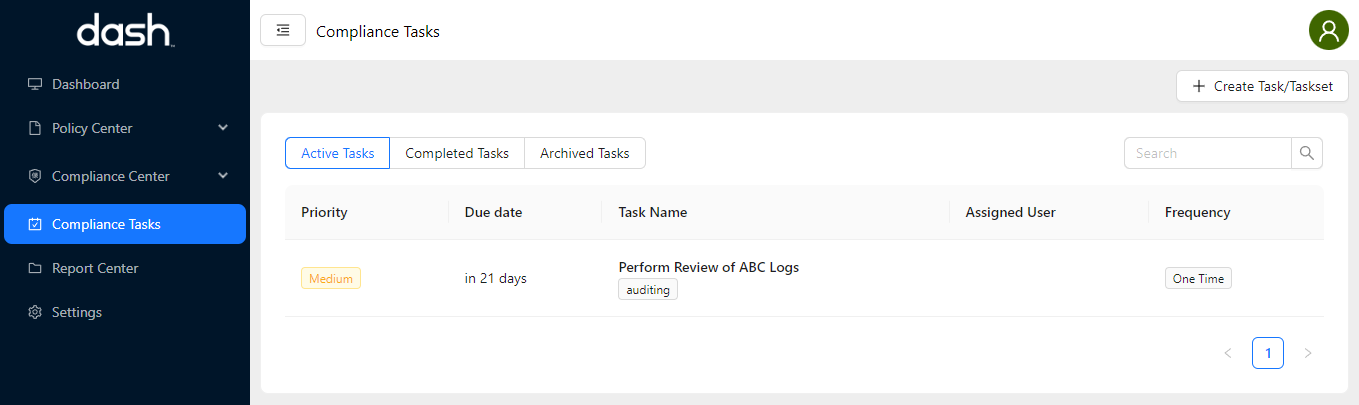1359x405 pixels.
Task: Click the Dashboard monitor icon
Action: click(x=35, y=84)
